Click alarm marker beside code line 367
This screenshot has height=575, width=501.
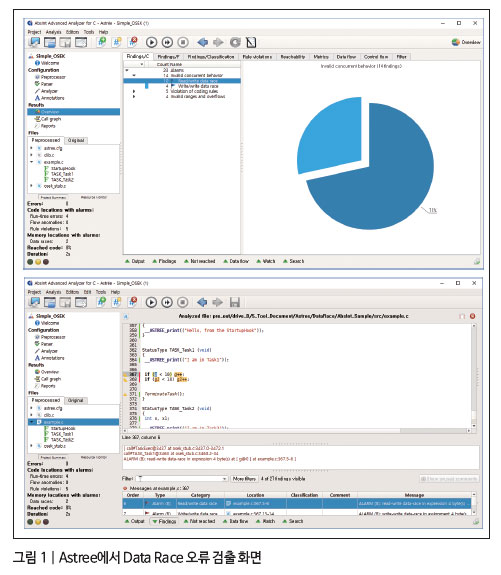click(x=125, y=374)
